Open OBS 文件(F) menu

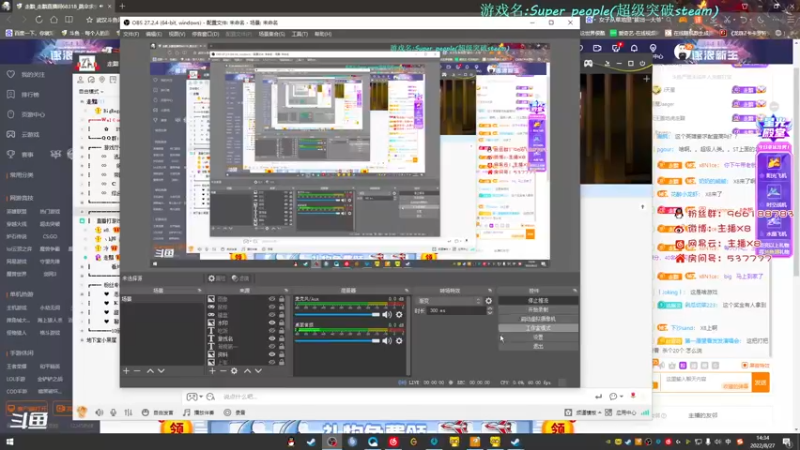click(131, 34)
